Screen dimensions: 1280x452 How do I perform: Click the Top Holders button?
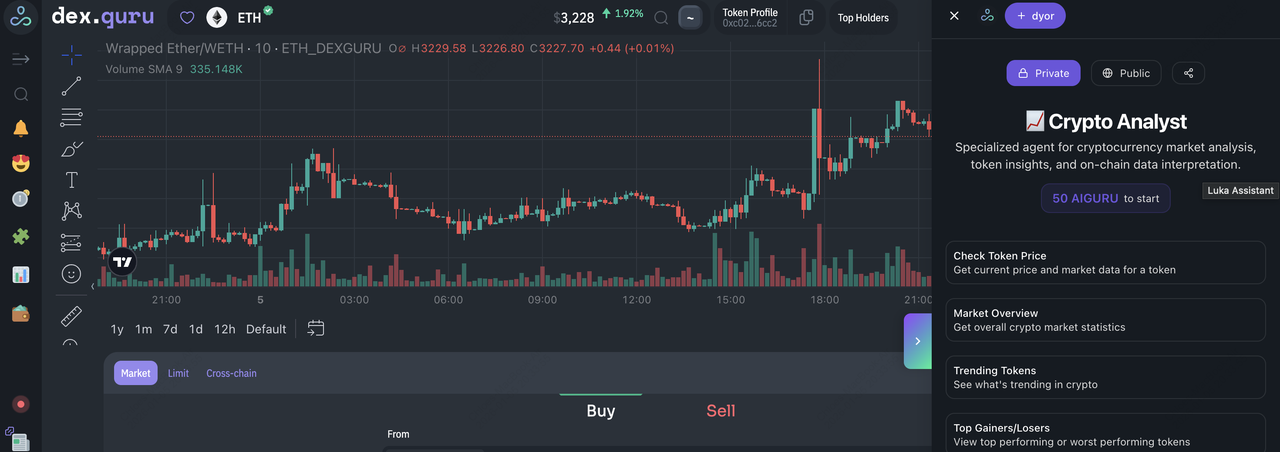862,18
